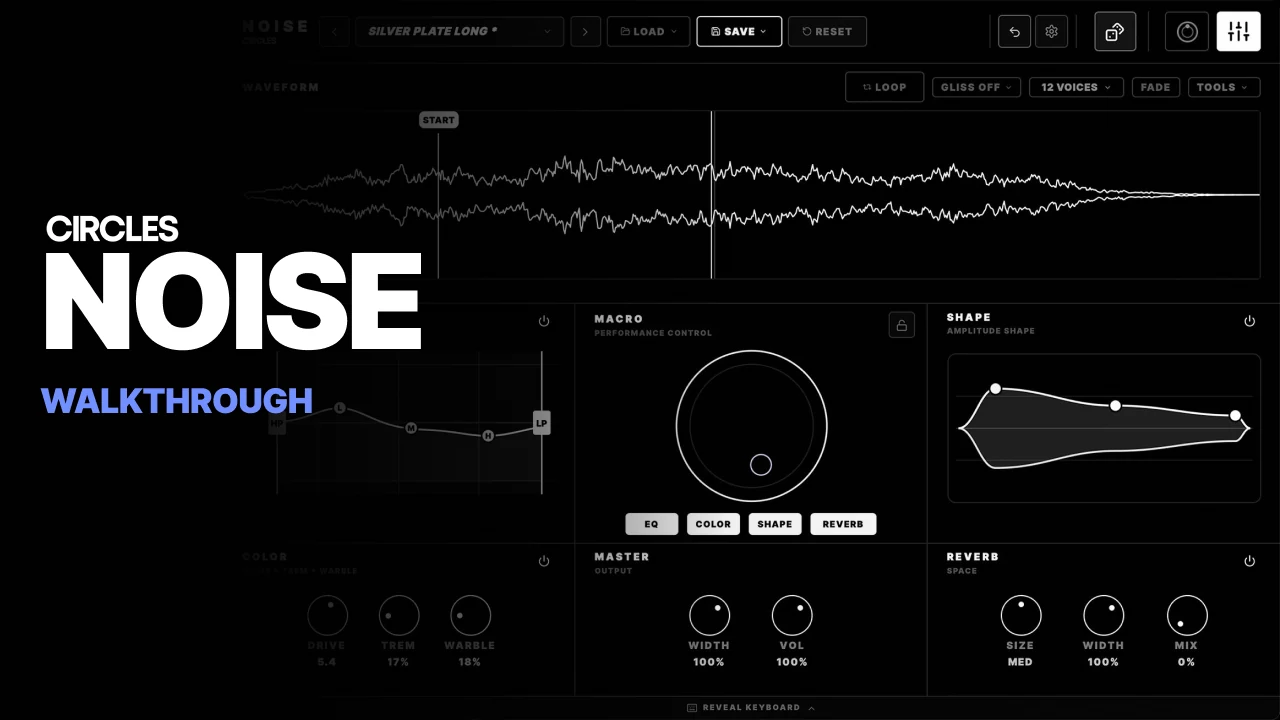The width and height of the screenshot is (1280, 720).
Task: Click the Reset button
Action: coord(827,31)
